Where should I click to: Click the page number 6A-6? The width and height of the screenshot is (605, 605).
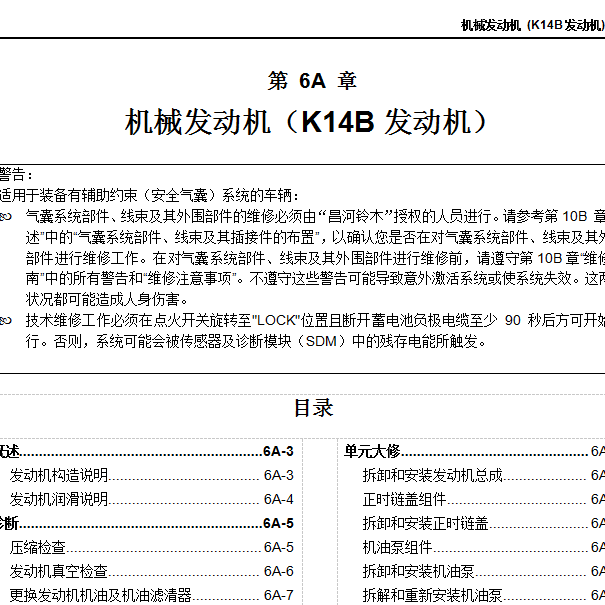(278, 571)
